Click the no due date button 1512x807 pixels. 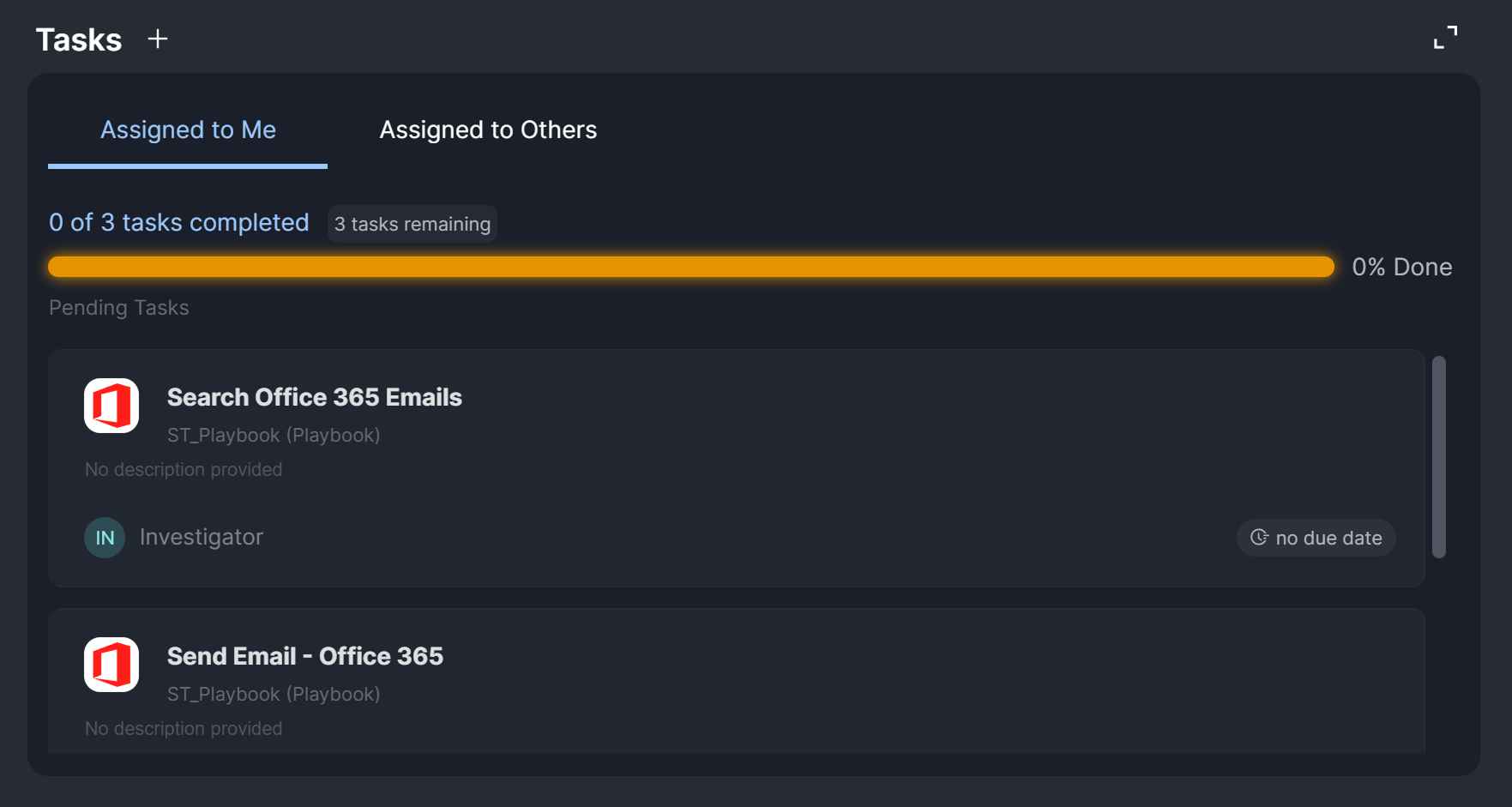coord(1316,538)
